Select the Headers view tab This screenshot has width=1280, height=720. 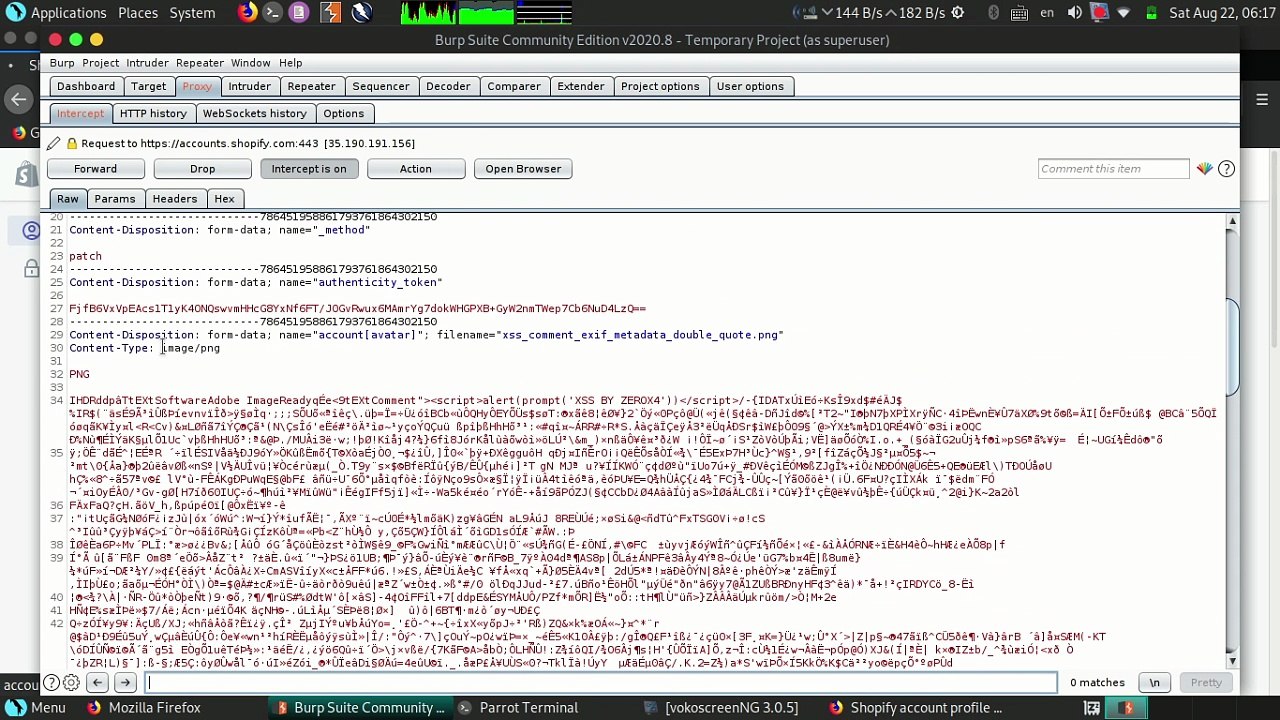click(x=175, y=199)
